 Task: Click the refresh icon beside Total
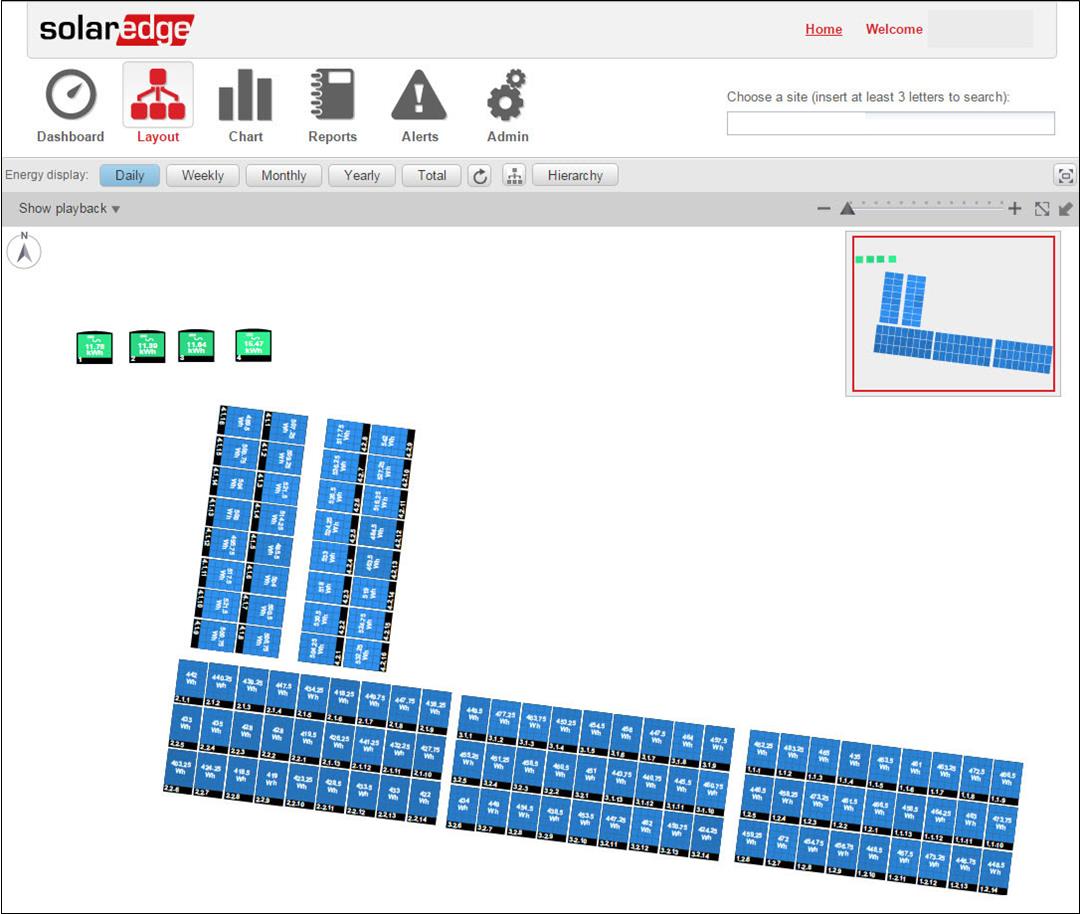[480, 176]
